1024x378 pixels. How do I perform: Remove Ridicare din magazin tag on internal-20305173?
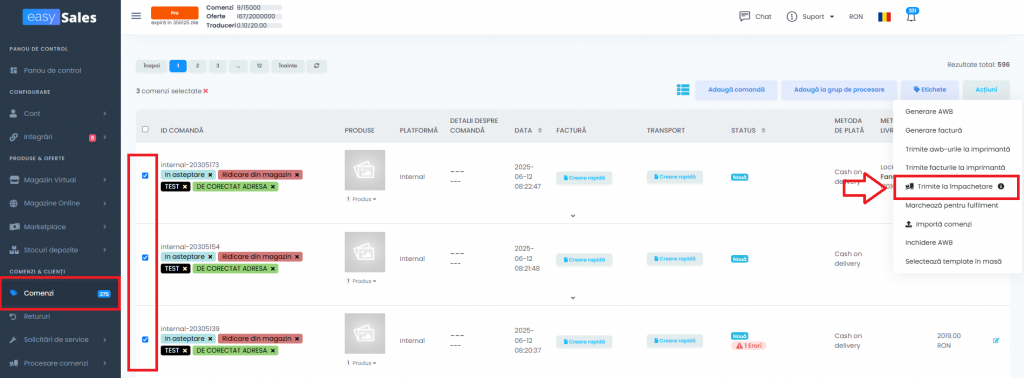pyautogui.click(x=297, y=175)
